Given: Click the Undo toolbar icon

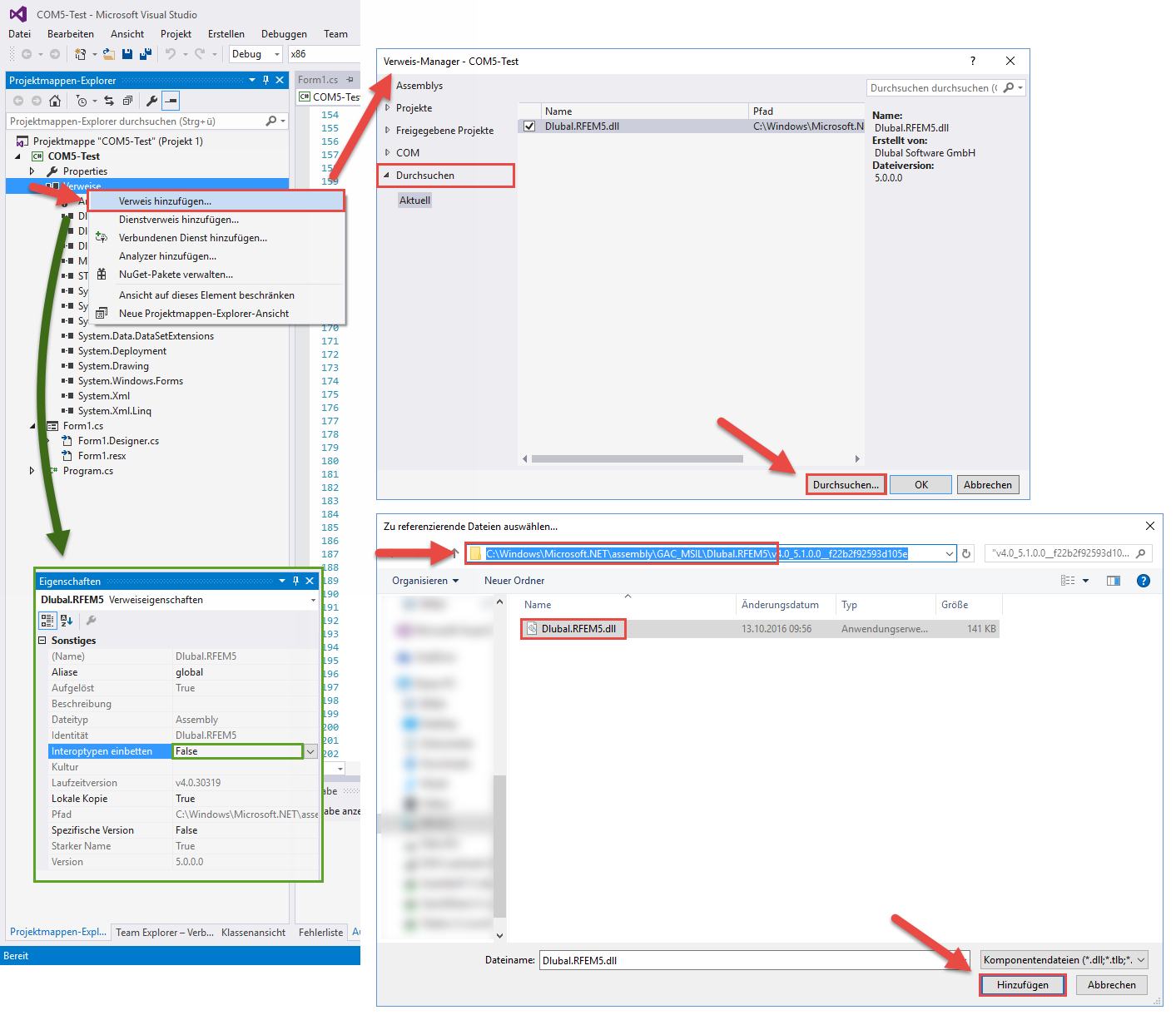Looking at the screenshot, I should click(171, 54).
